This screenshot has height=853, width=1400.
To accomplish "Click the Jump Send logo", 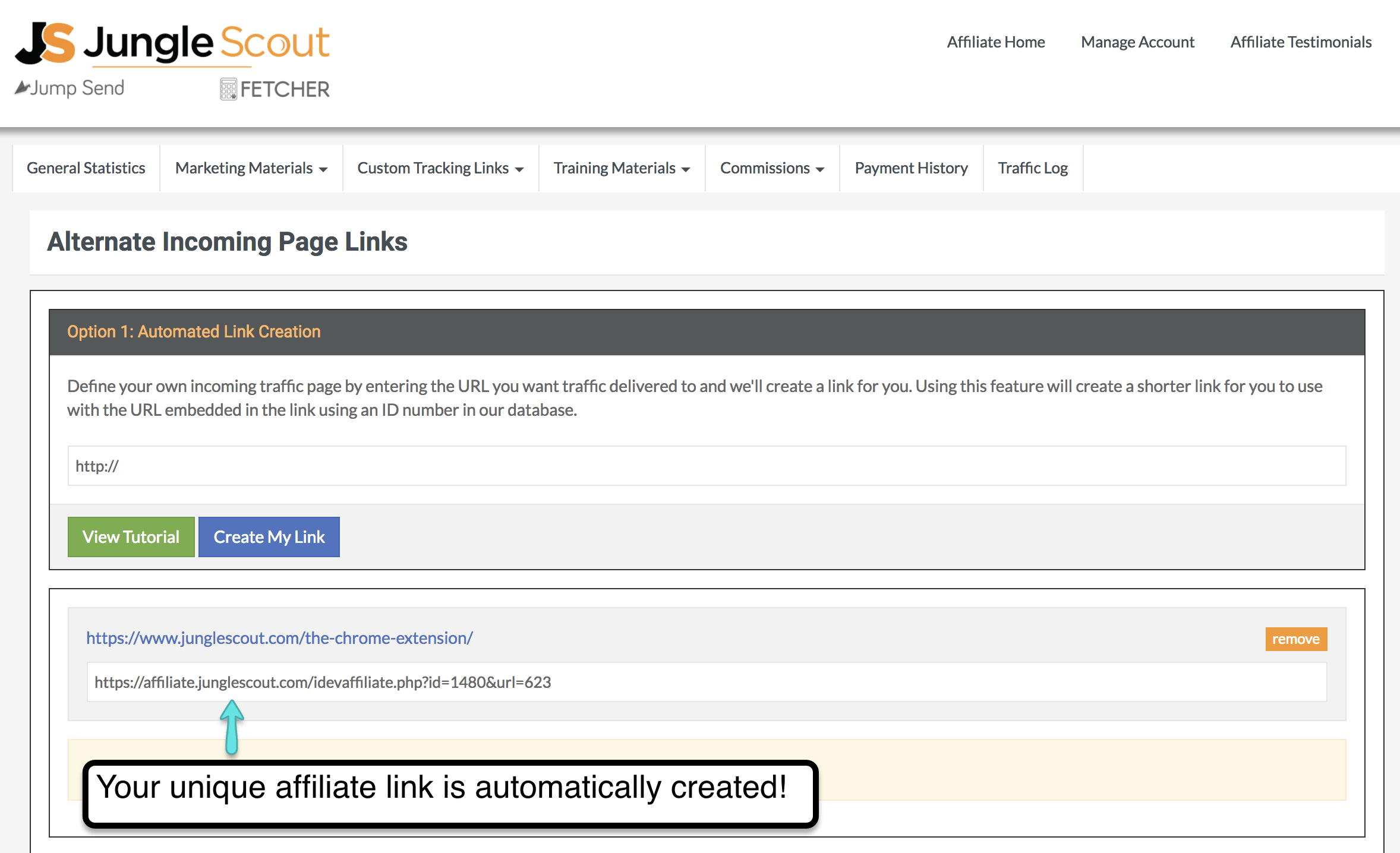I will click(70, 88).
